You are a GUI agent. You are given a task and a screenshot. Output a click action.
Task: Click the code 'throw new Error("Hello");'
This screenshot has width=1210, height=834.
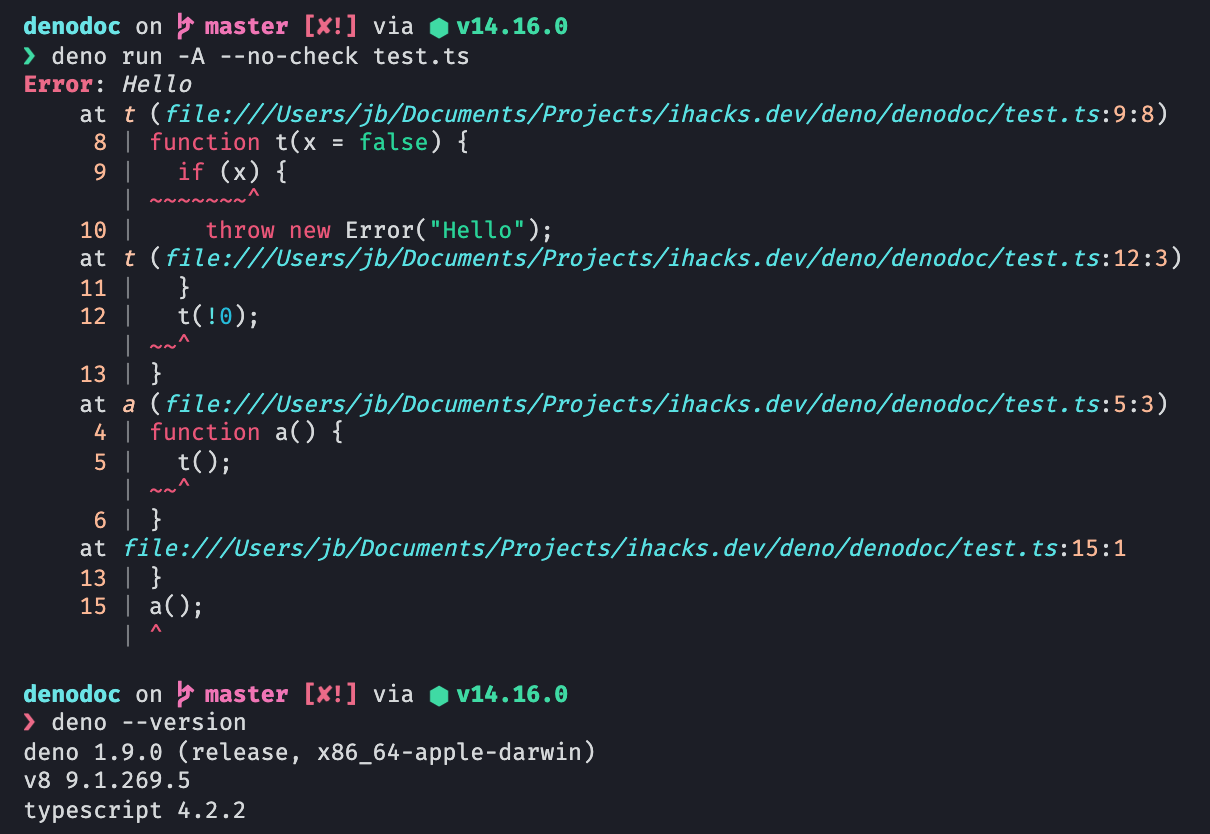tap(379, 230)
